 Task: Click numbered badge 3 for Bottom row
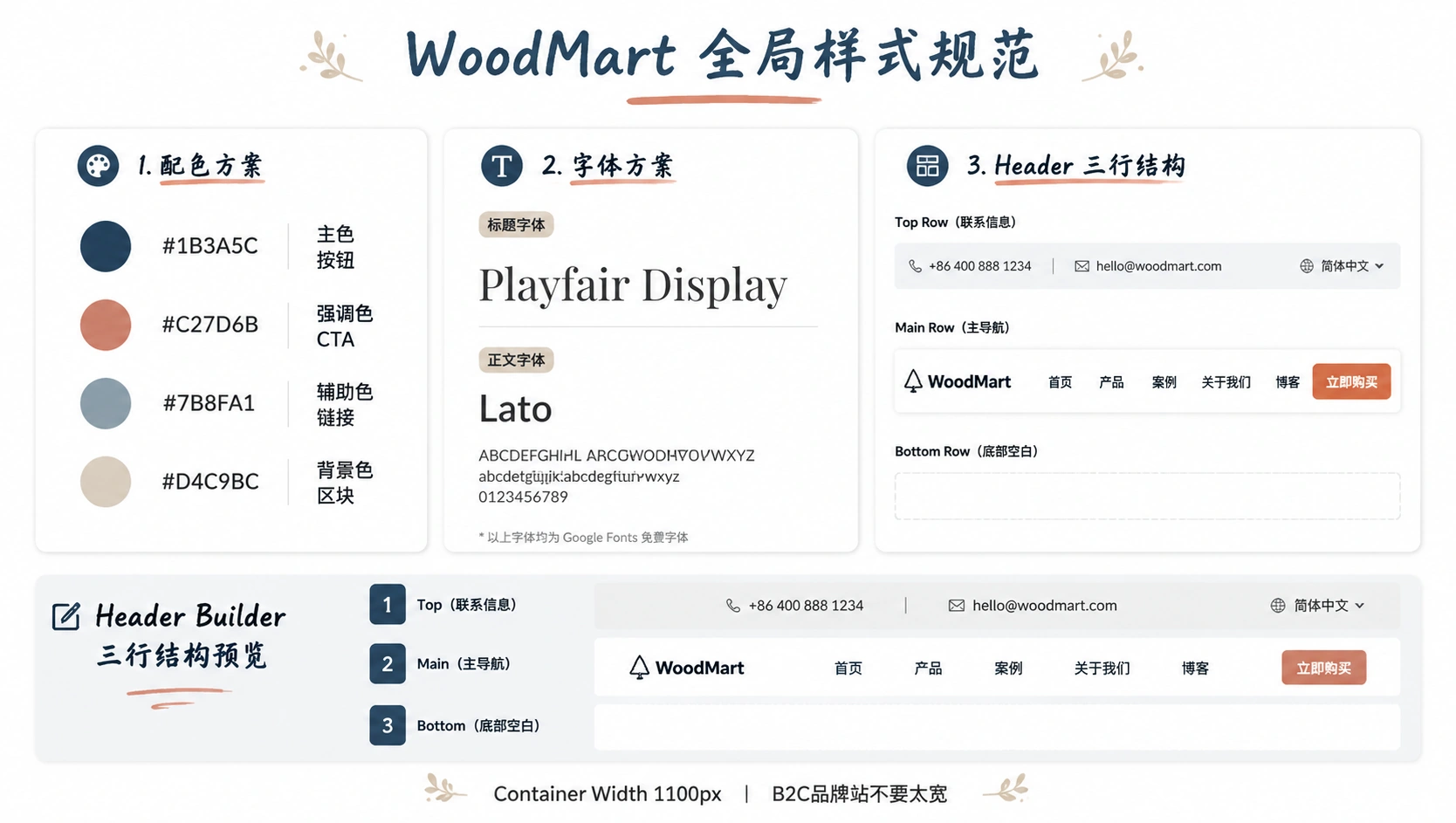coord(388,725)
